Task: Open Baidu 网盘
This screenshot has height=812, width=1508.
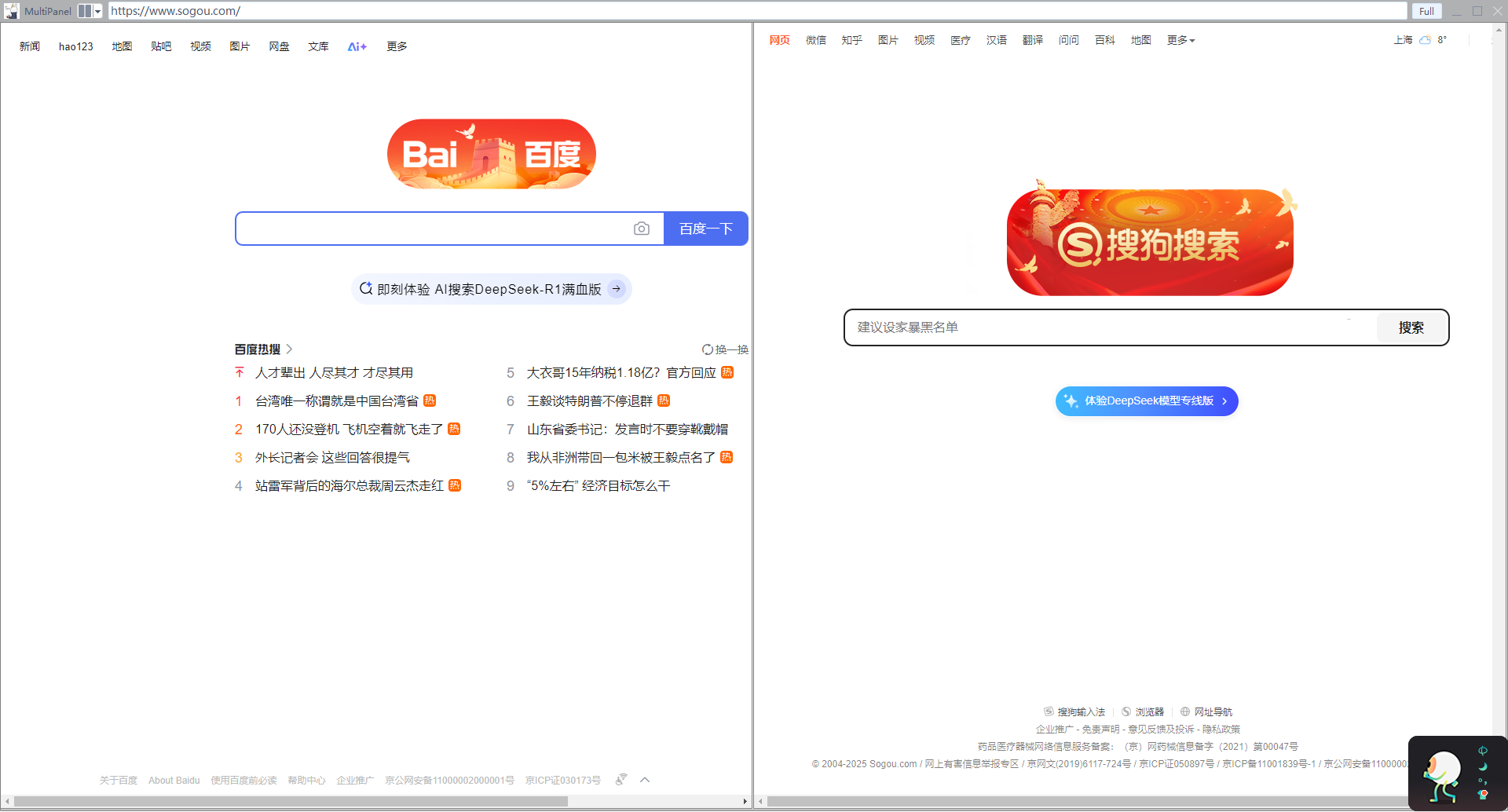Action: 279,46
